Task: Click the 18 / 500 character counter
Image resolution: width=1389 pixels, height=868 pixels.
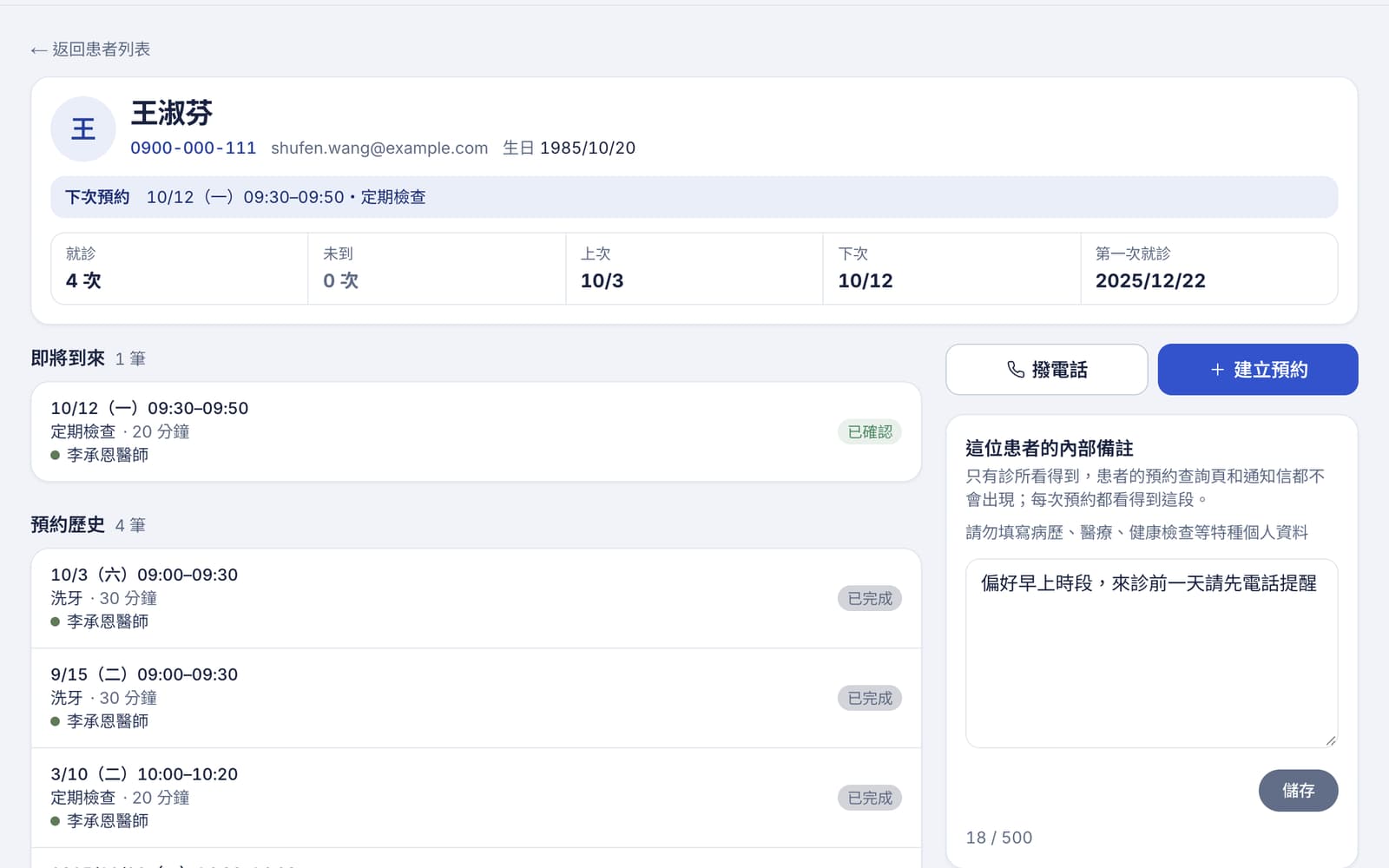Action: (999, 838)
